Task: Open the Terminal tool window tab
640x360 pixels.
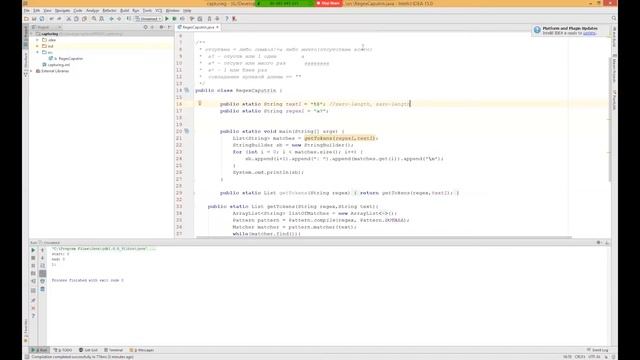Action: click(113, 350)
